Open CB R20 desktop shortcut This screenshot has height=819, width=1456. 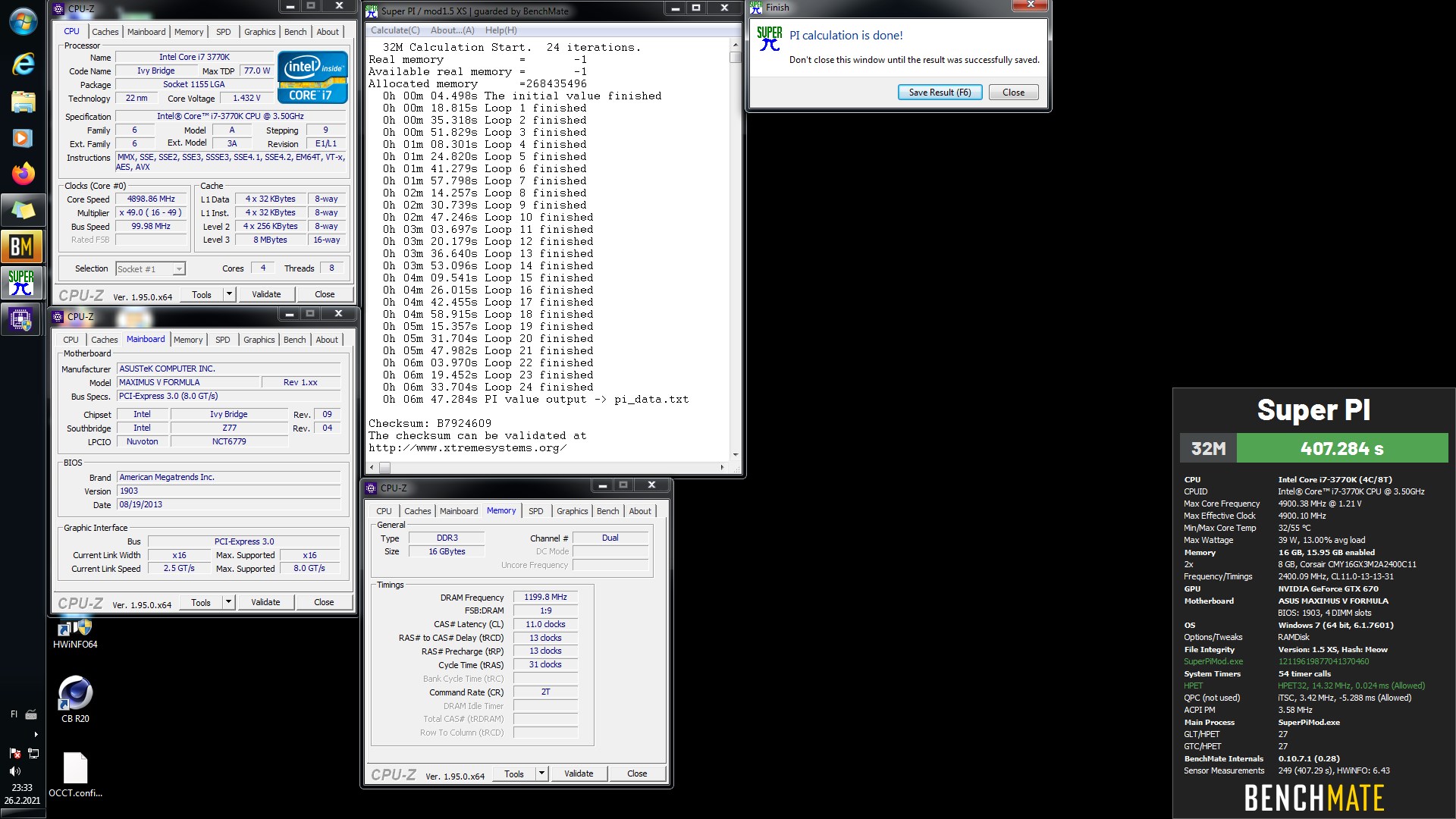point(75,698)
